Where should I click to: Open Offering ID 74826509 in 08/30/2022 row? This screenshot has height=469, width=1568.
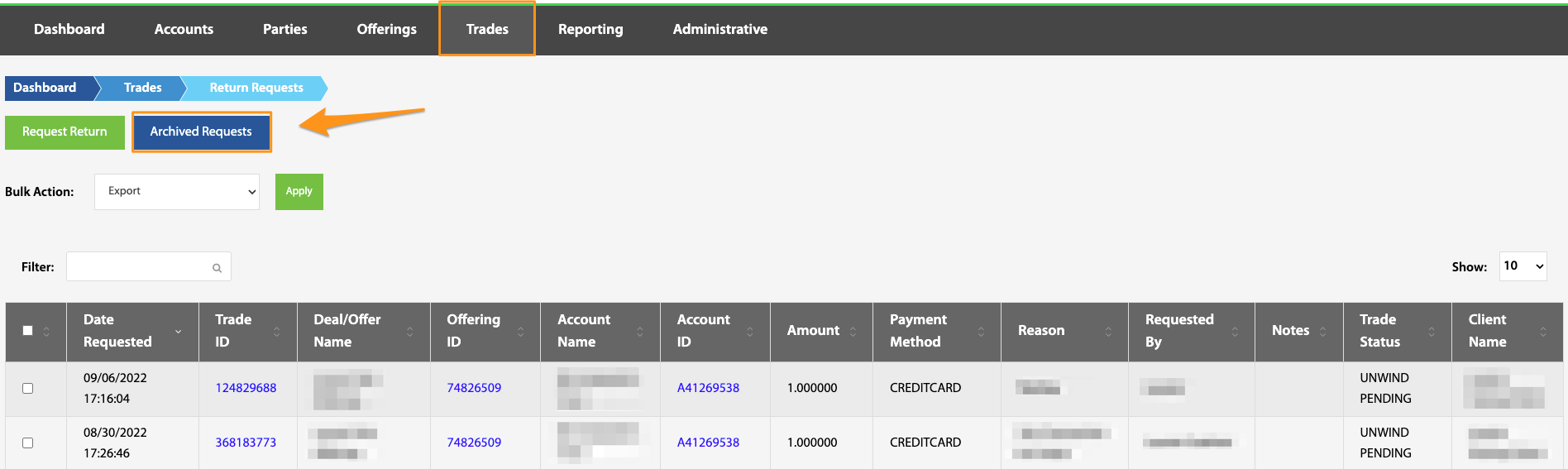pos(474,443)
